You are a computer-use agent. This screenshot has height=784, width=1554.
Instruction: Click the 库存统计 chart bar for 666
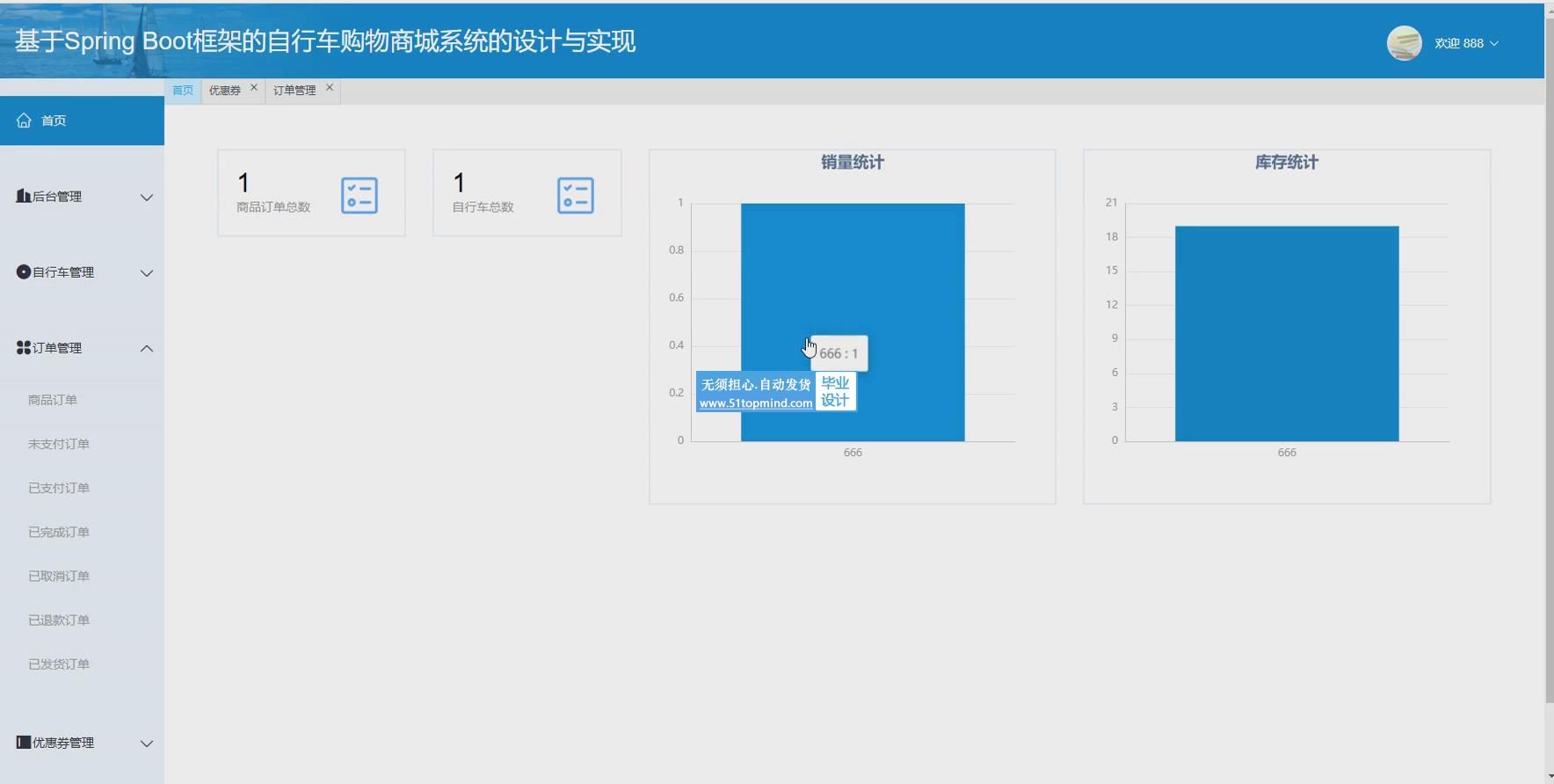pyautogui.click(x=1286, y=334)
